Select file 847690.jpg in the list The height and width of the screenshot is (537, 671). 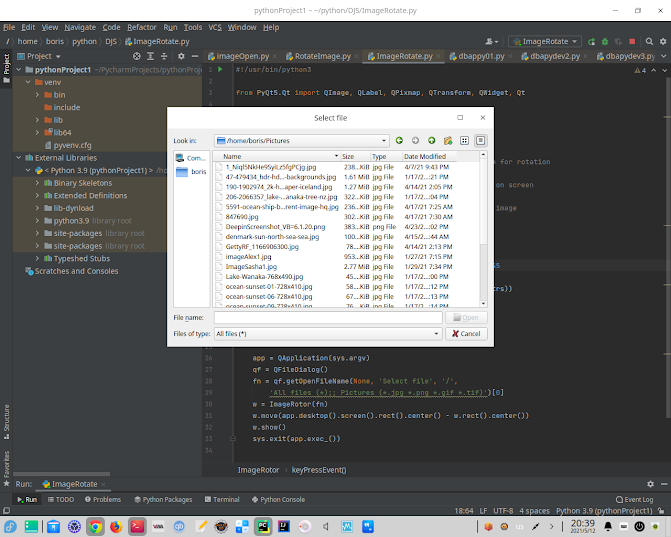click(x=242, y=217)
